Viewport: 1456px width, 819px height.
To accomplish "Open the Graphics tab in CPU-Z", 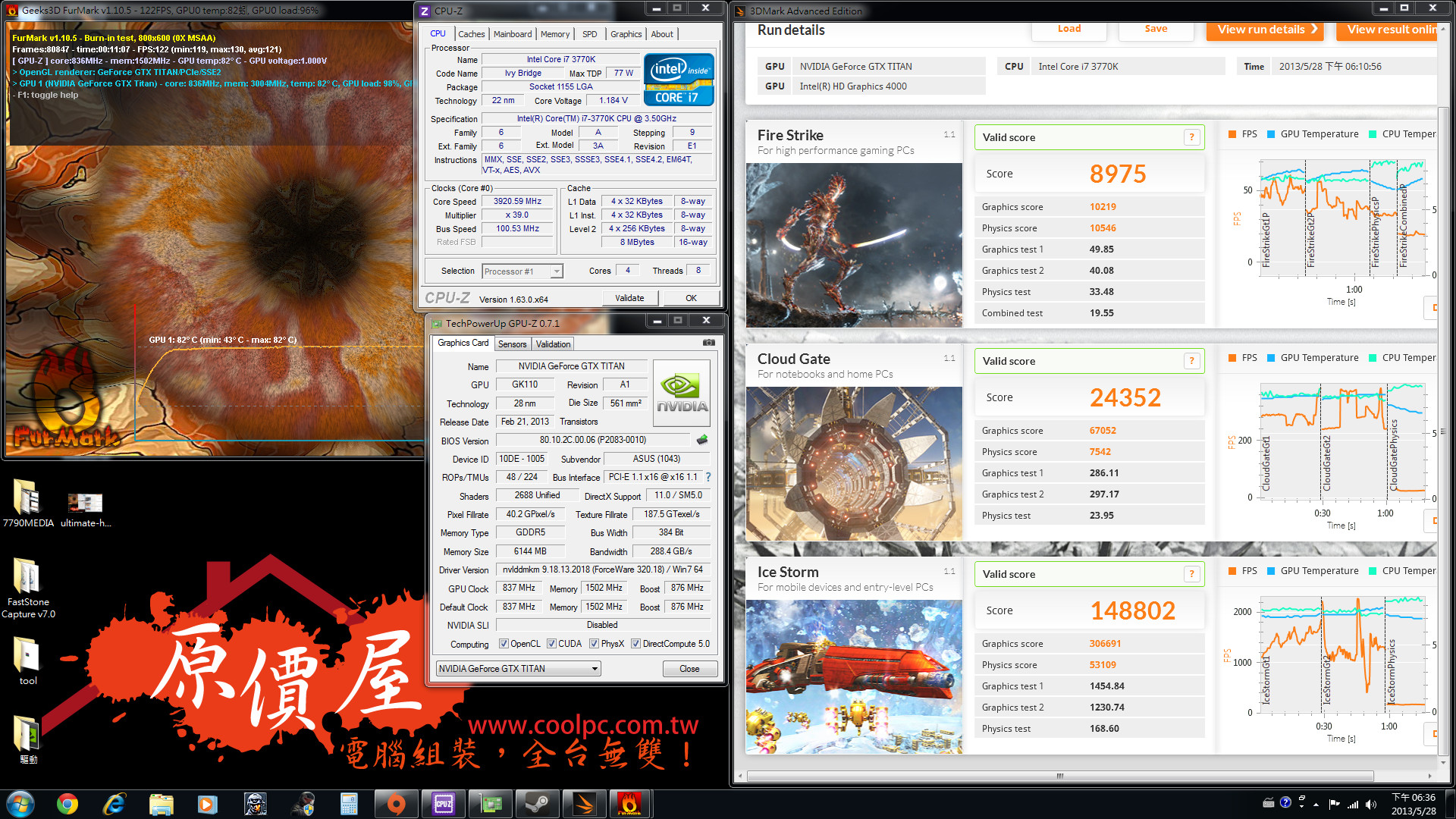I will (626, 34).
